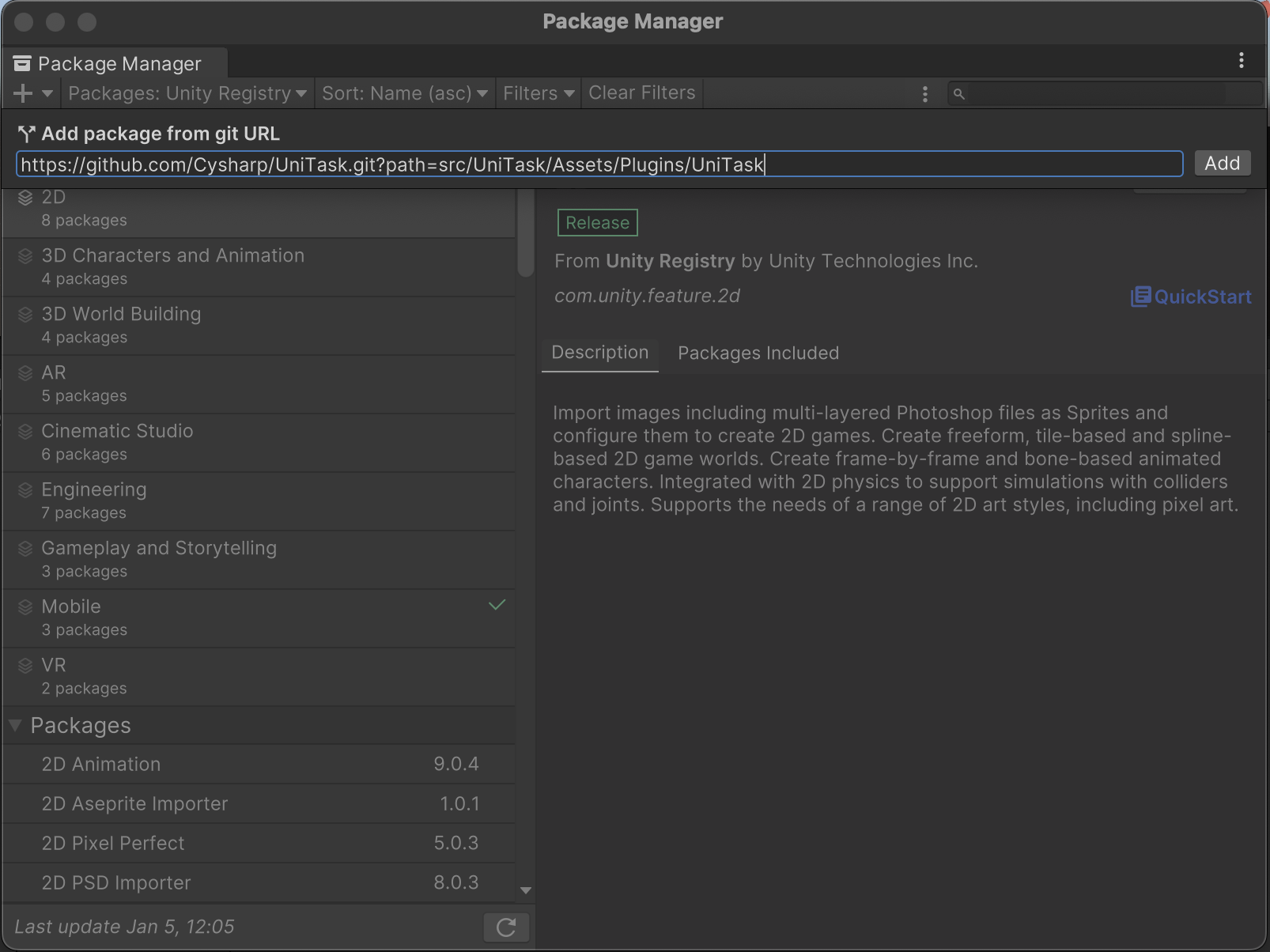Click the plus add-package icon
This screenshot has height=952, width=1270.
point(23,93)
